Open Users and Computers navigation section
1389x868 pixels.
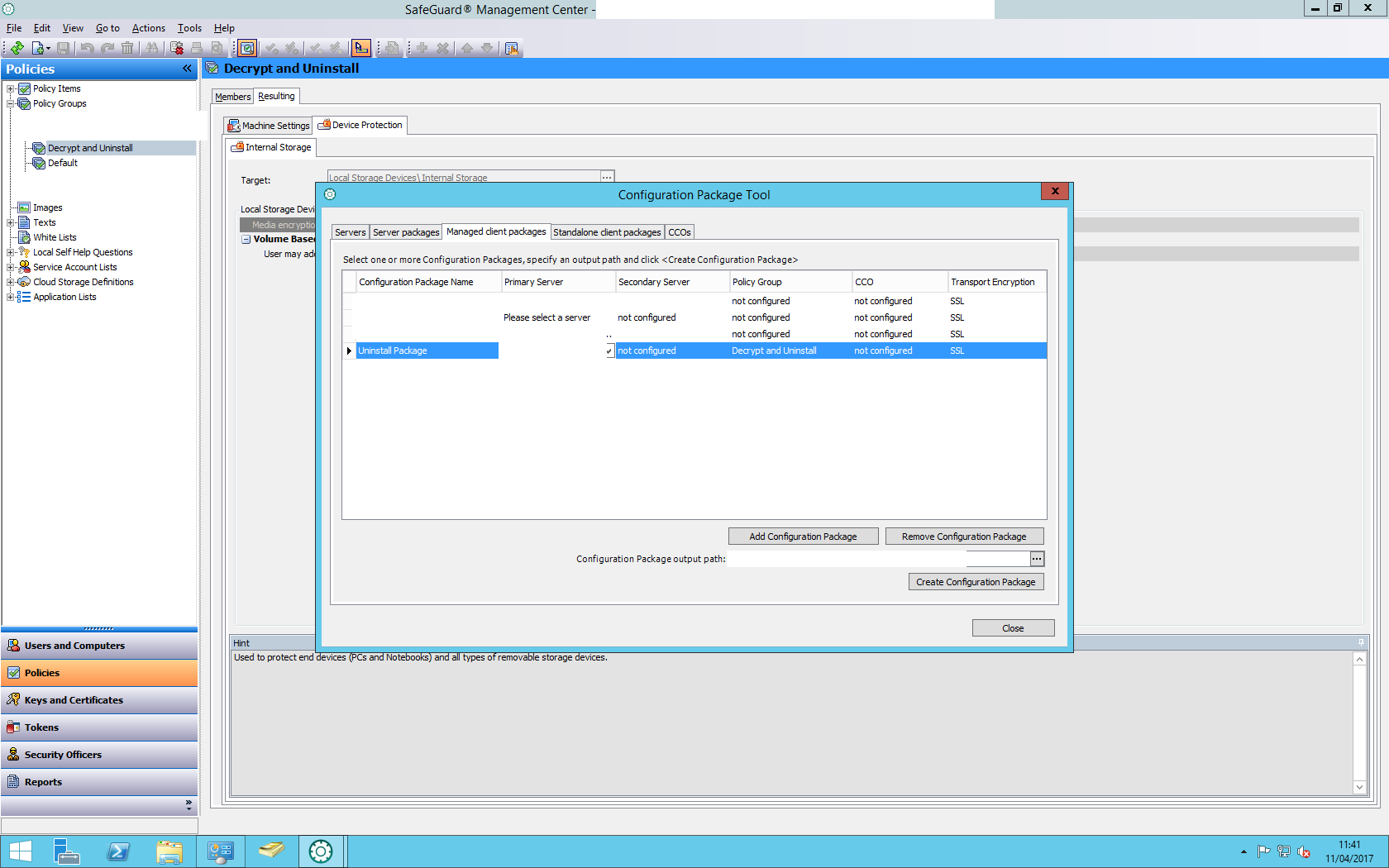point(99,646)
